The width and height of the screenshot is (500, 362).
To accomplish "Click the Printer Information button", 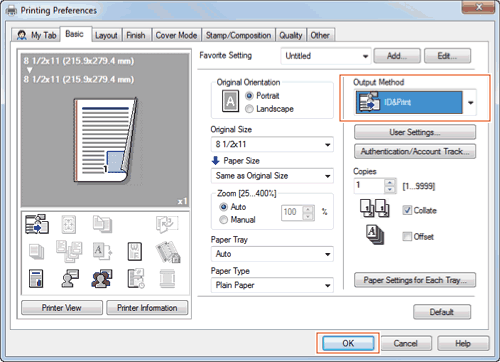I will coord(147,308).
